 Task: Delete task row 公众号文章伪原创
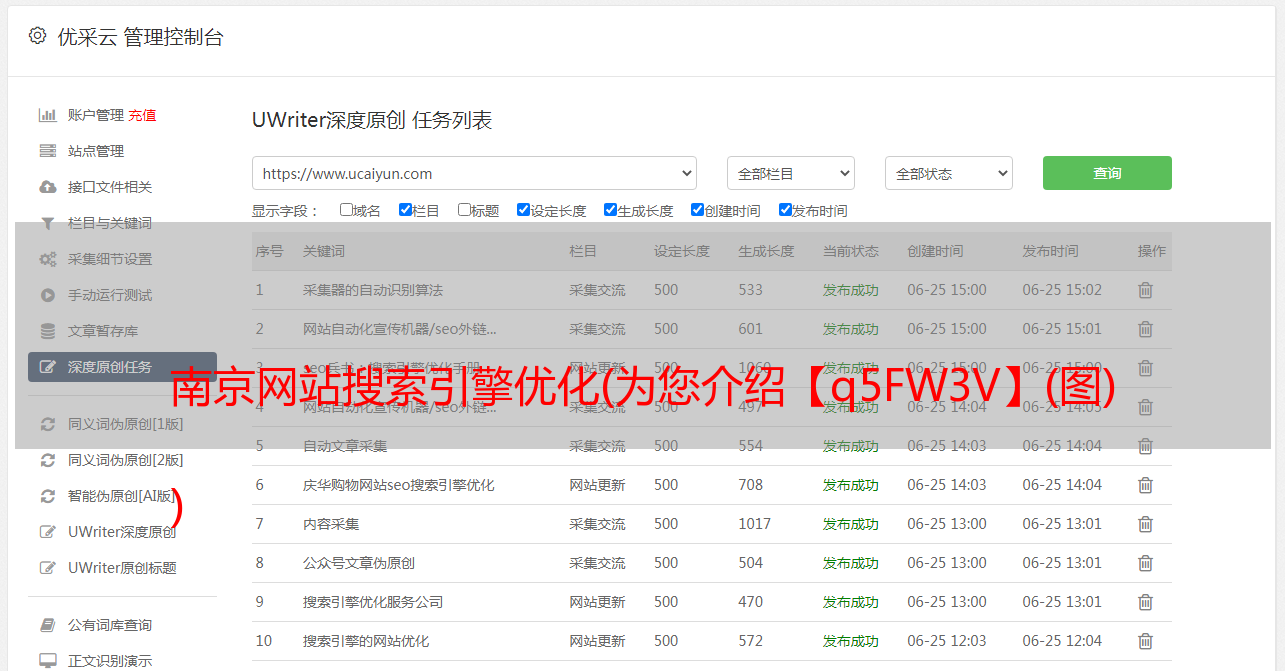click(1145, 563)
